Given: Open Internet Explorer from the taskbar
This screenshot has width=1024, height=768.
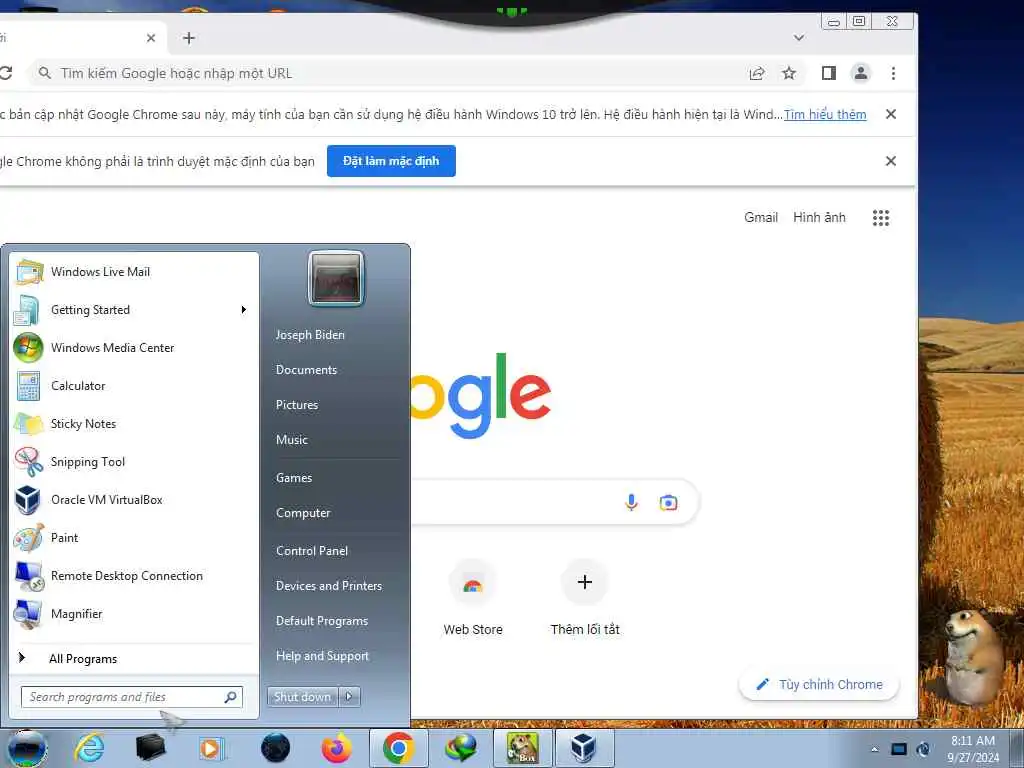Looking at the screenshot, I should (89, 748).
